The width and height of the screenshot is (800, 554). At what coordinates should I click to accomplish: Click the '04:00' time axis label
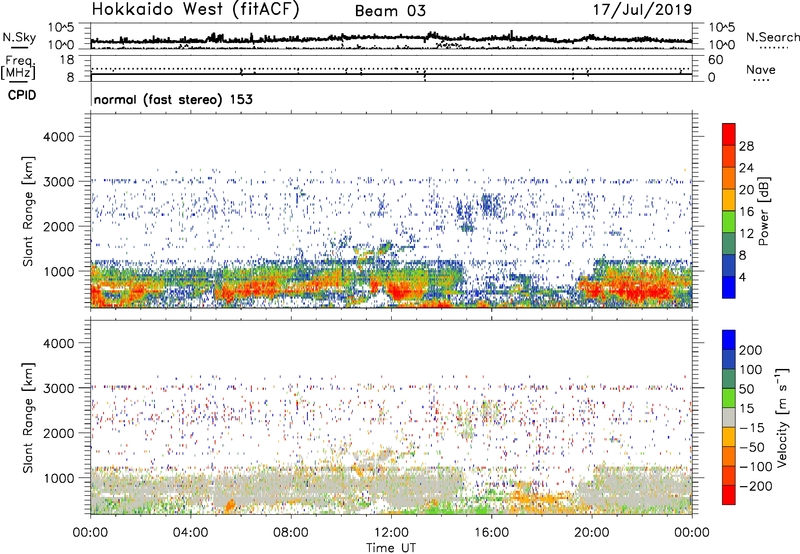pyautogui.click(x=190, y=533)
